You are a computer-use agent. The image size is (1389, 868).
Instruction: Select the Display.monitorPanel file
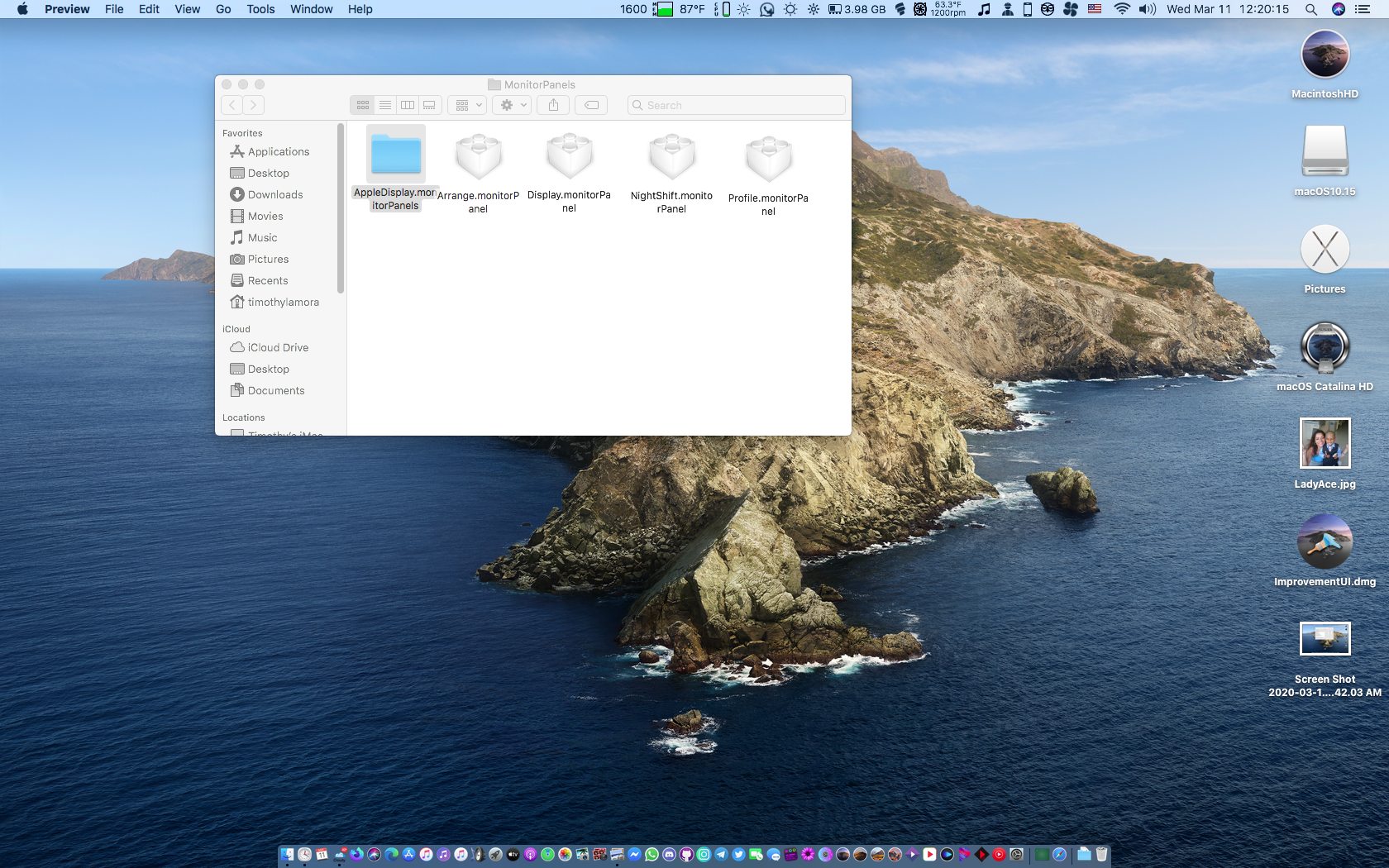[x=569, y=157]
